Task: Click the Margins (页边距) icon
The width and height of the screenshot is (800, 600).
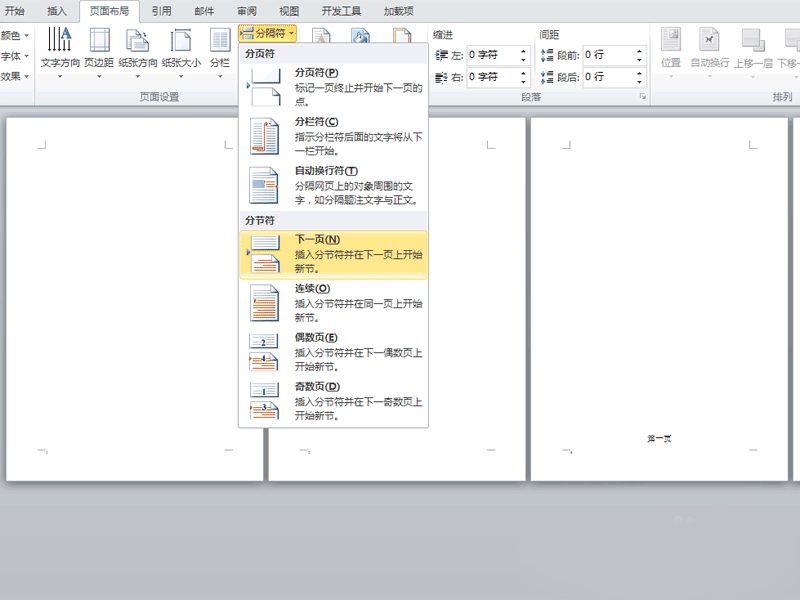Action: click(x=99, y=40)
